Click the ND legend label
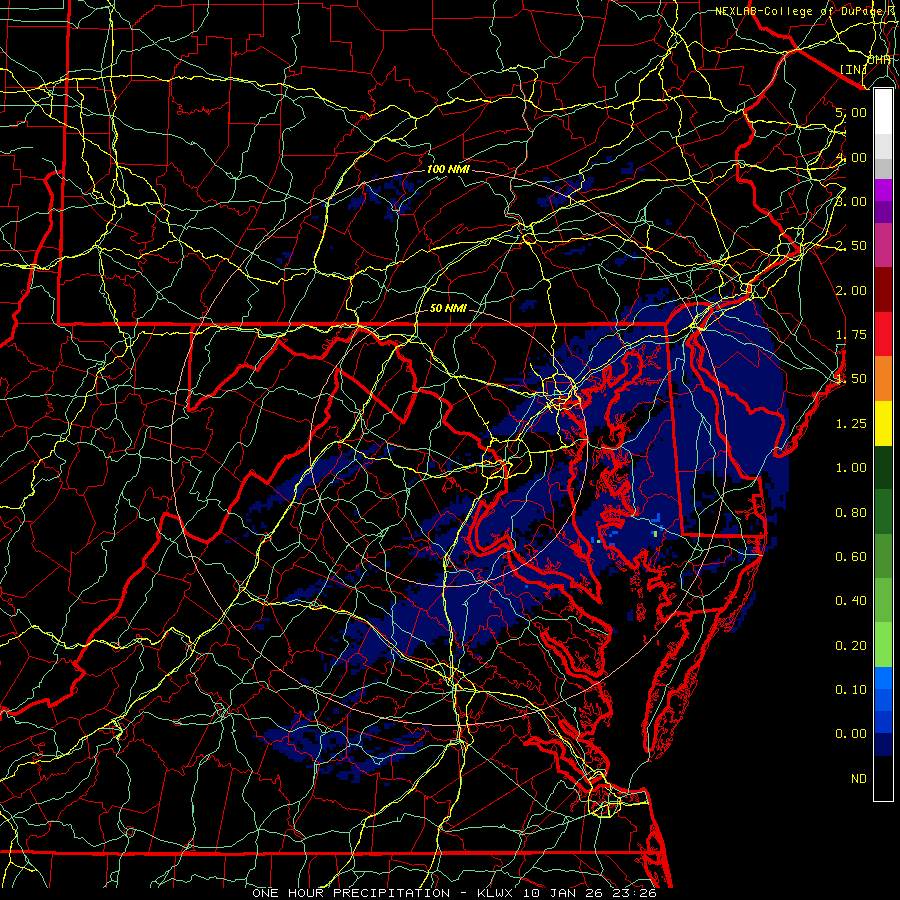Viewport: 900px width, 900px height. click(x=859, y=779)
